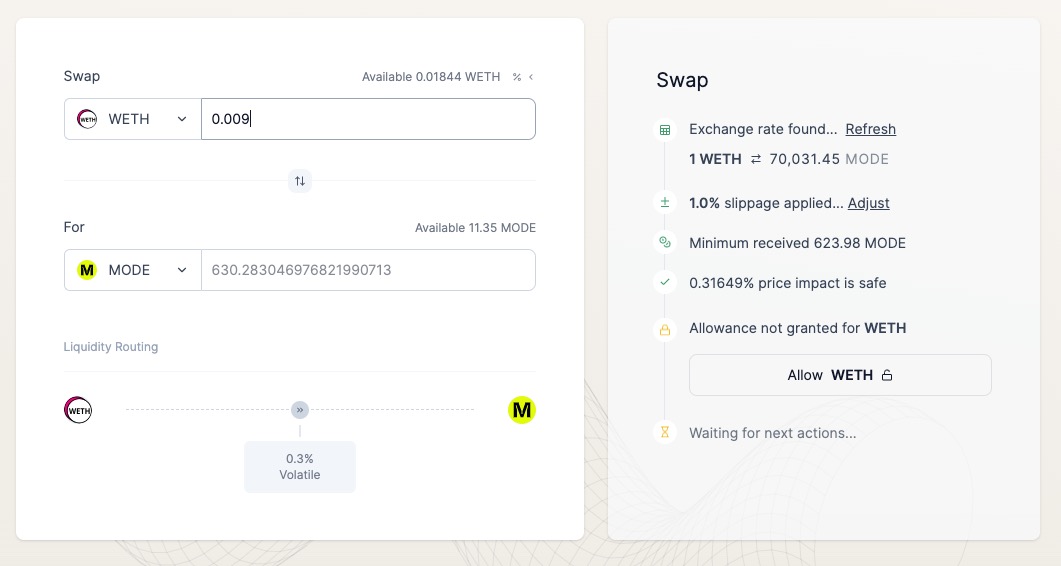Click the MODE token logo in routing
The width and height of the screenshot is (1061, 566).
tap(522, 410)
